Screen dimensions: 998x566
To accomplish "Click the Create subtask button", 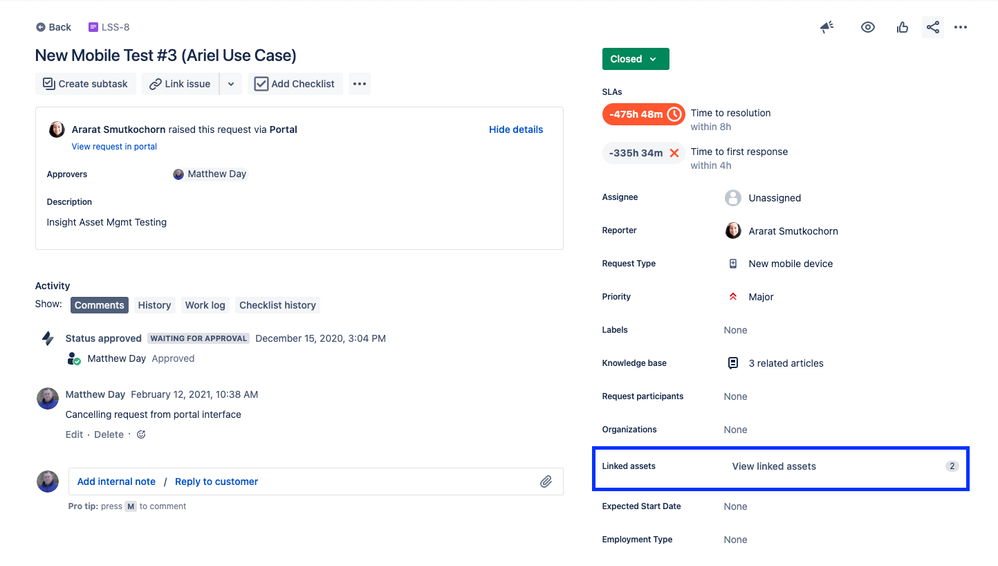I will click(x=85, y=84).
